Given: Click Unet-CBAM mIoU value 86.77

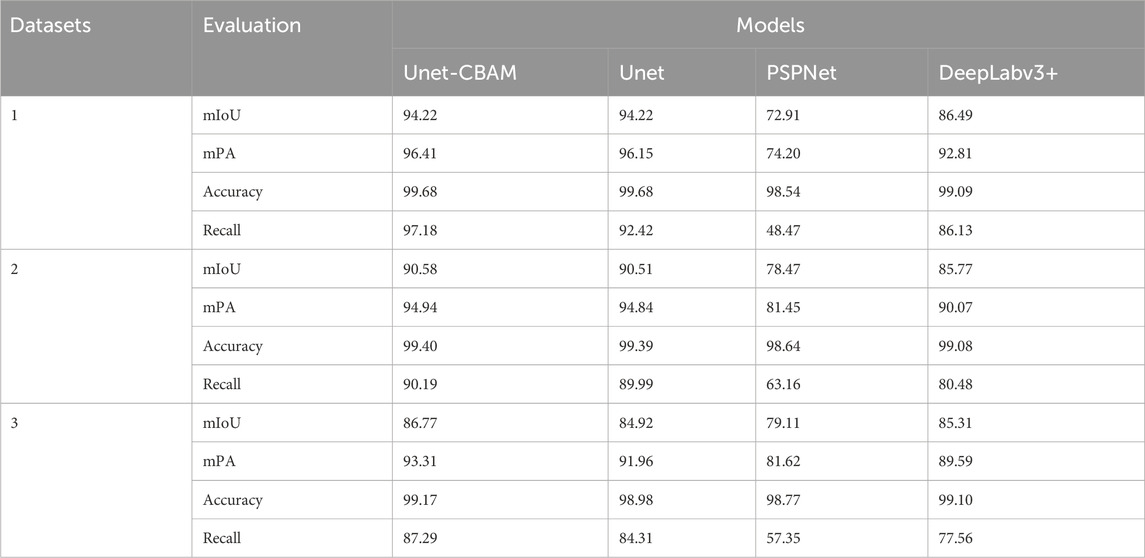Looking at the screenshot, I should pyautogui.click(x=420, y=423).
